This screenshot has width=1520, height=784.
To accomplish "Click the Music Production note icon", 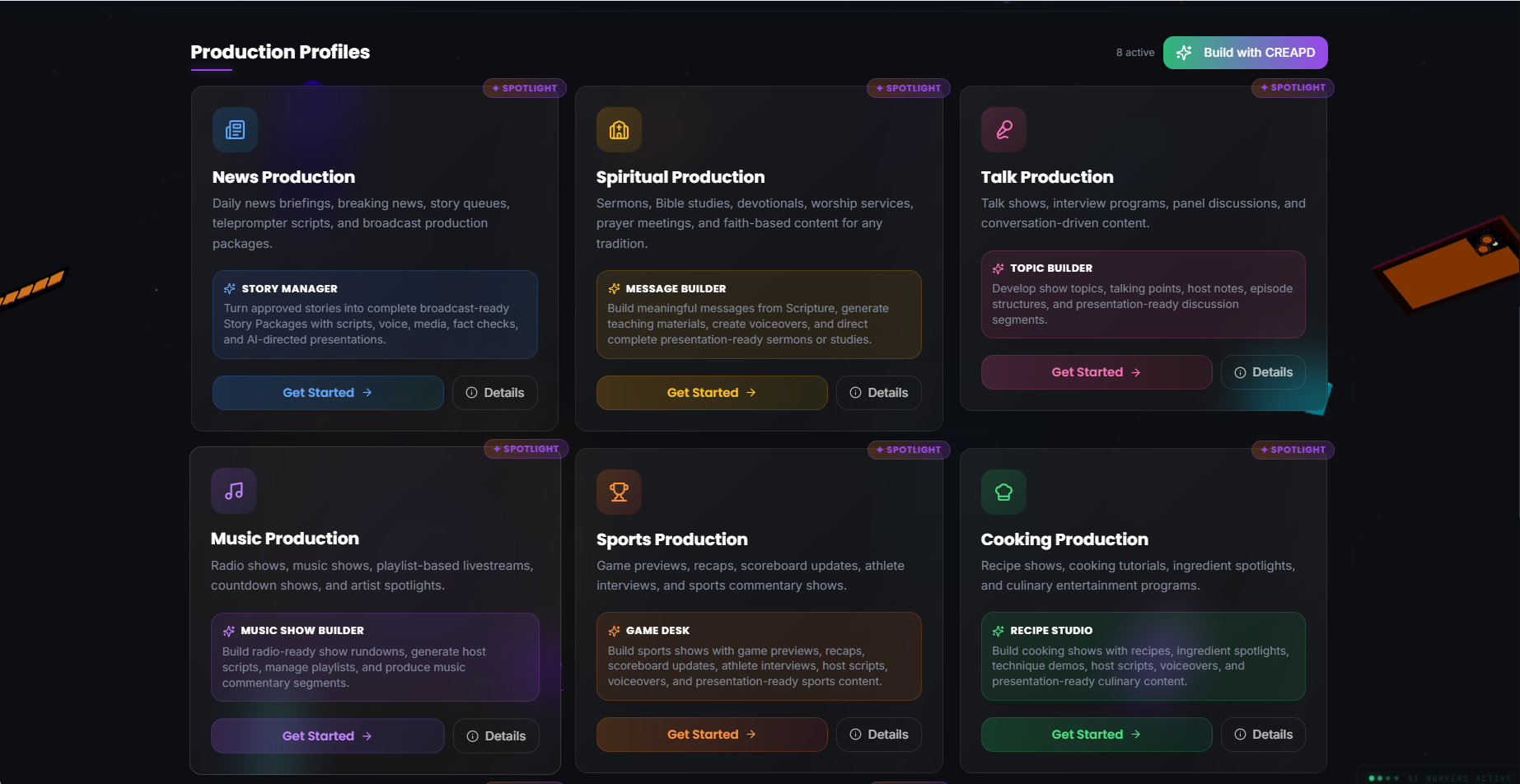I will (234, 491).
